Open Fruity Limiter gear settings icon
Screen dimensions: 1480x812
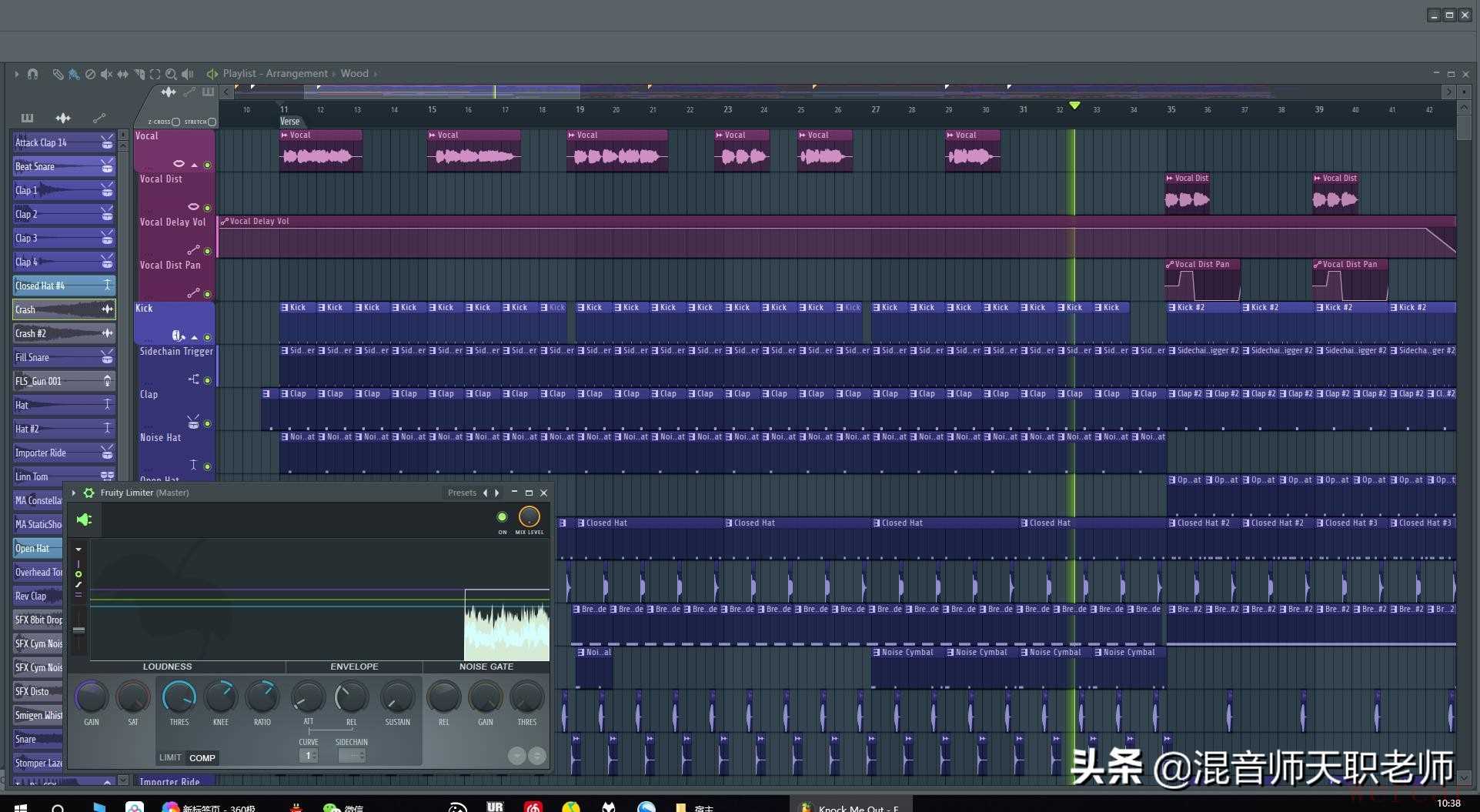point(89,493)
